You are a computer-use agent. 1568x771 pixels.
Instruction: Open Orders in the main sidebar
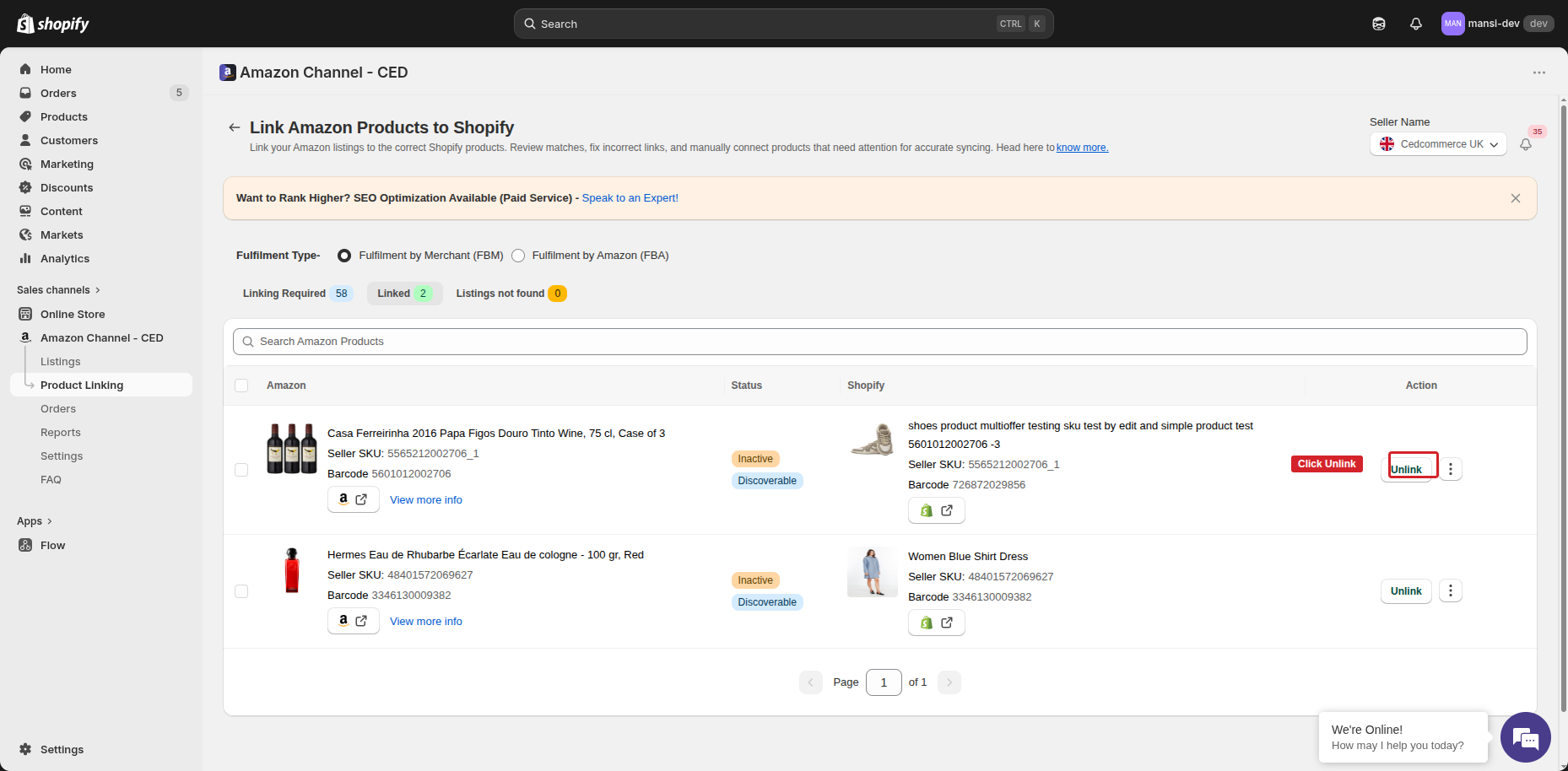tap(58, 93)
